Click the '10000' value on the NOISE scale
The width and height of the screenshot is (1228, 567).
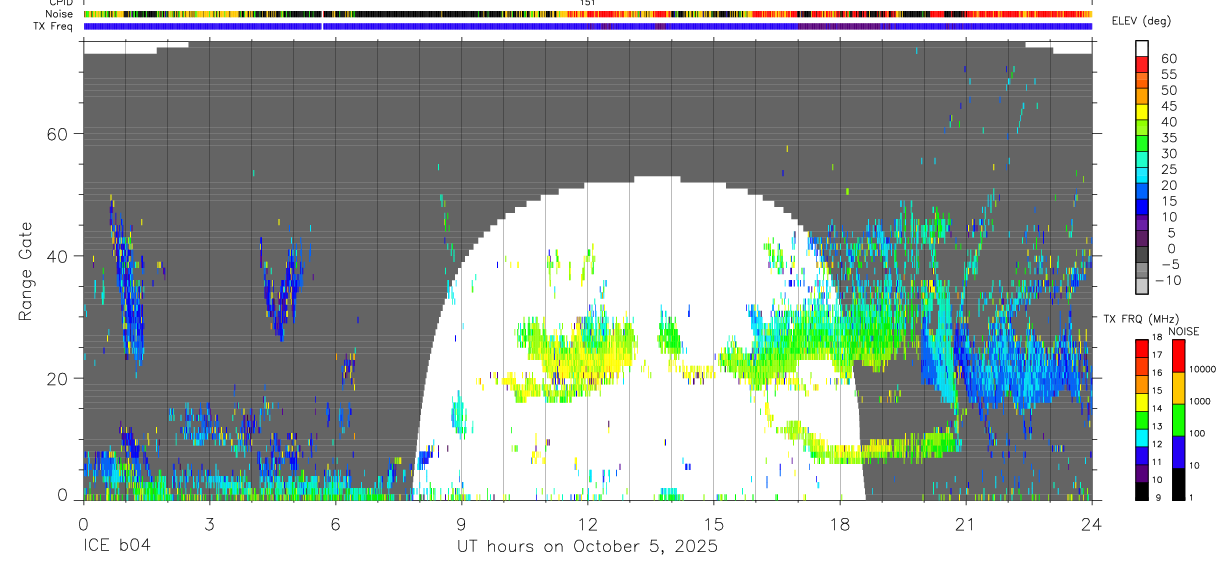(x=1202, y=369)
